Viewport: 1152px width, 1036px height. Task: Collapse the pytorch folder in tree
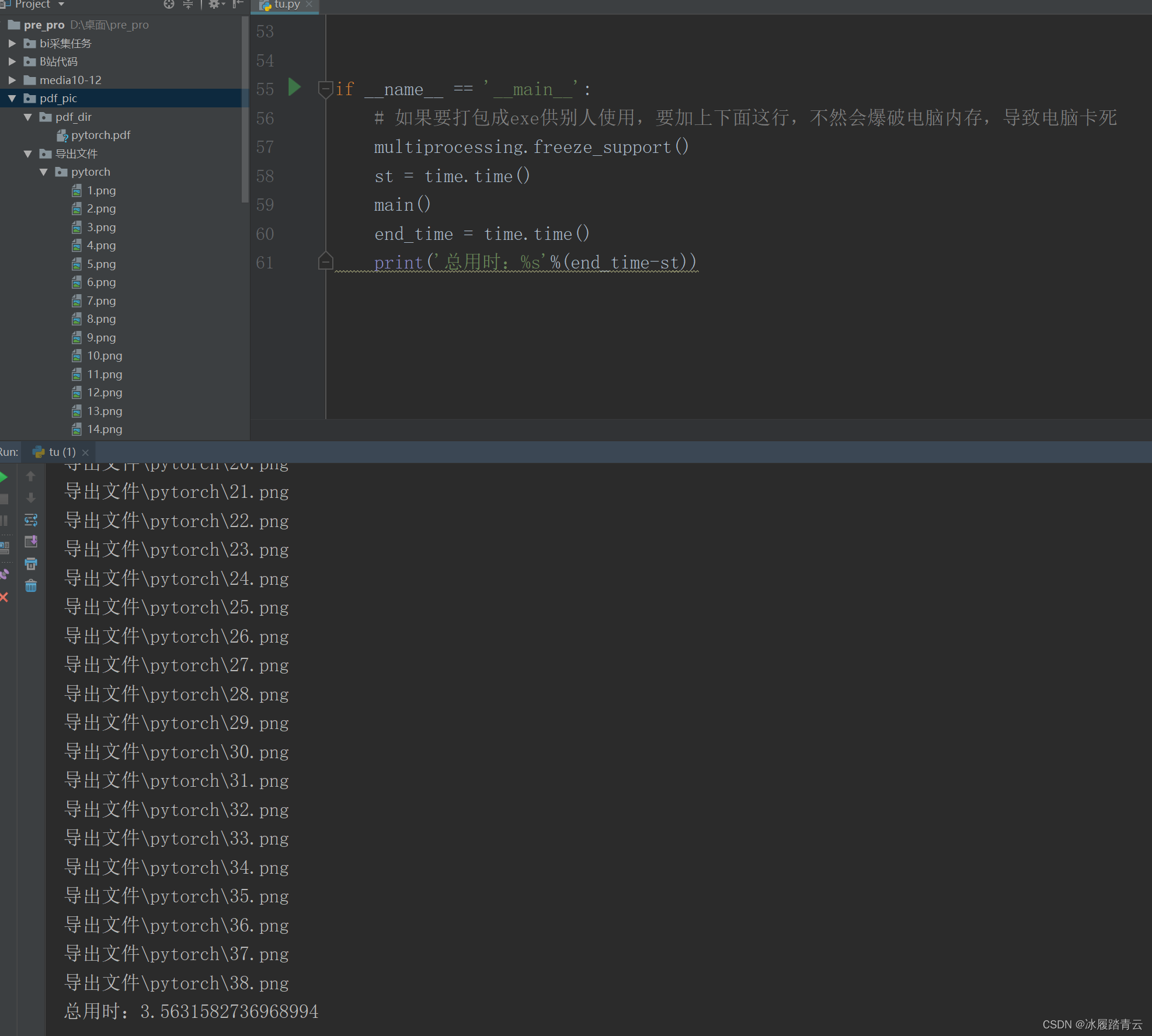43,172
